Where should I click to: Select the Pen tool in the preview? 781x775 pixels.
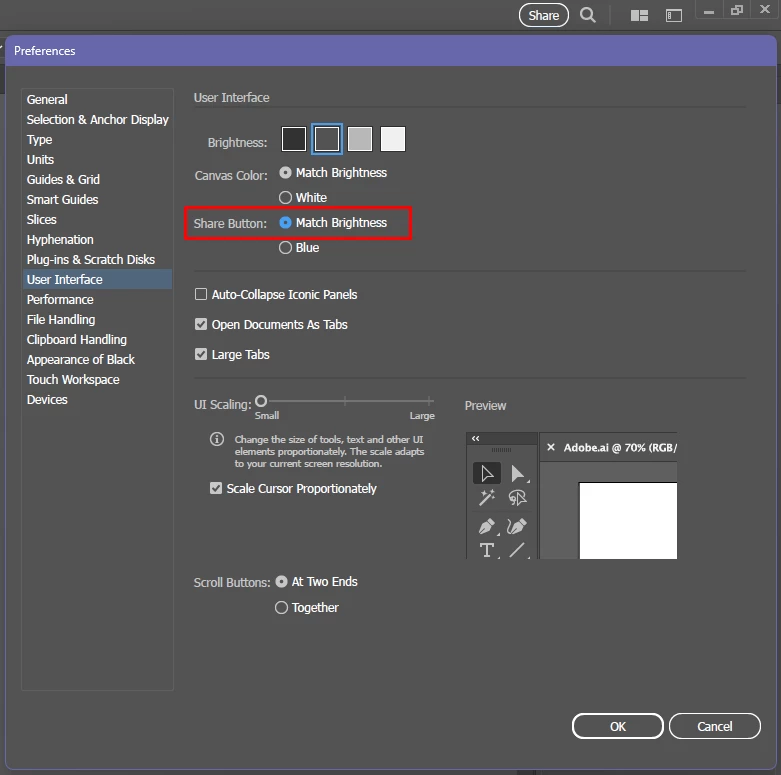[x=487, y=526]
